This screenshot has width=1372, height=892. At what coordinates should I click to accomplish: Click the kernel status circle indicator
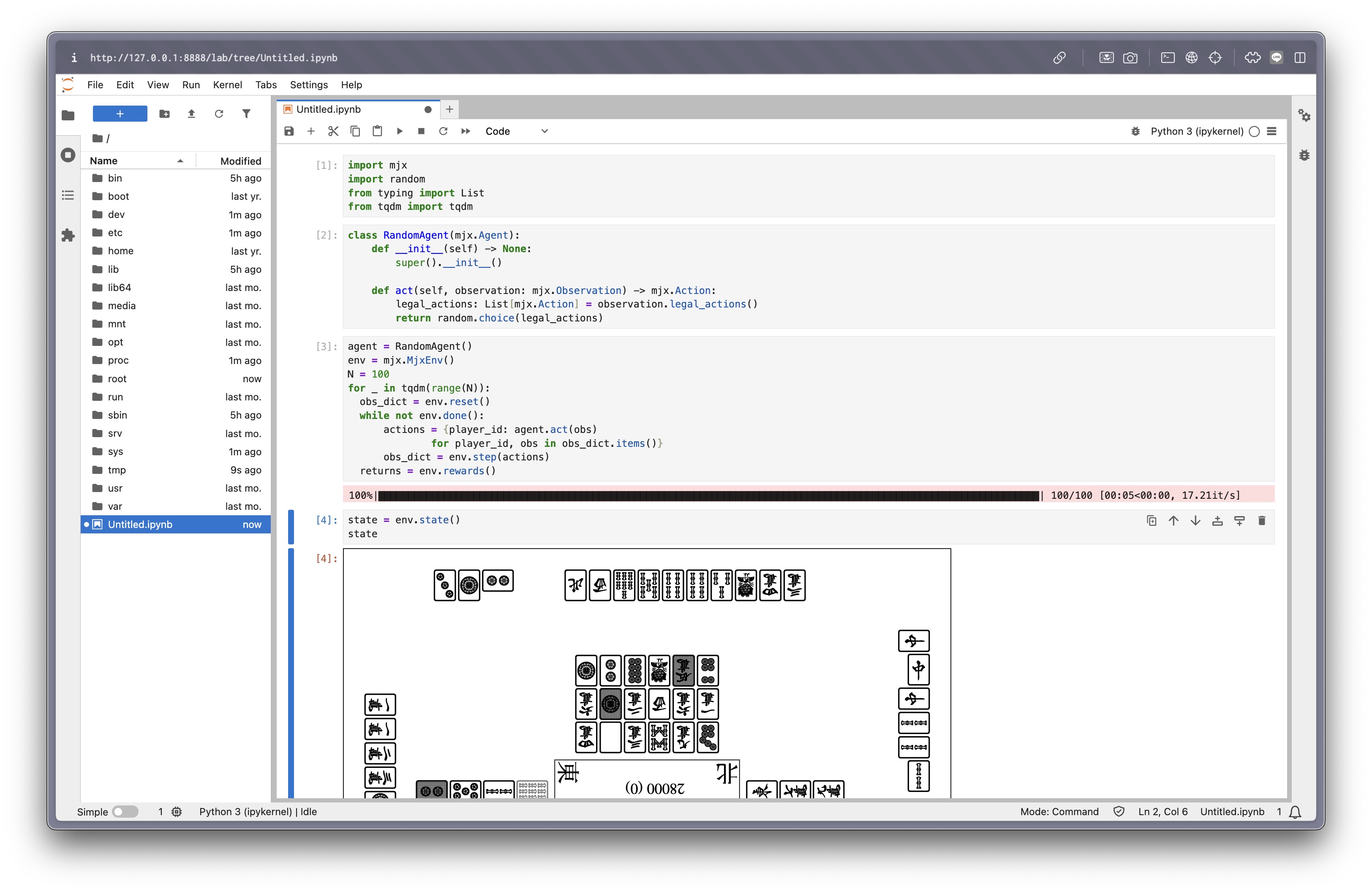(1255, 131)
